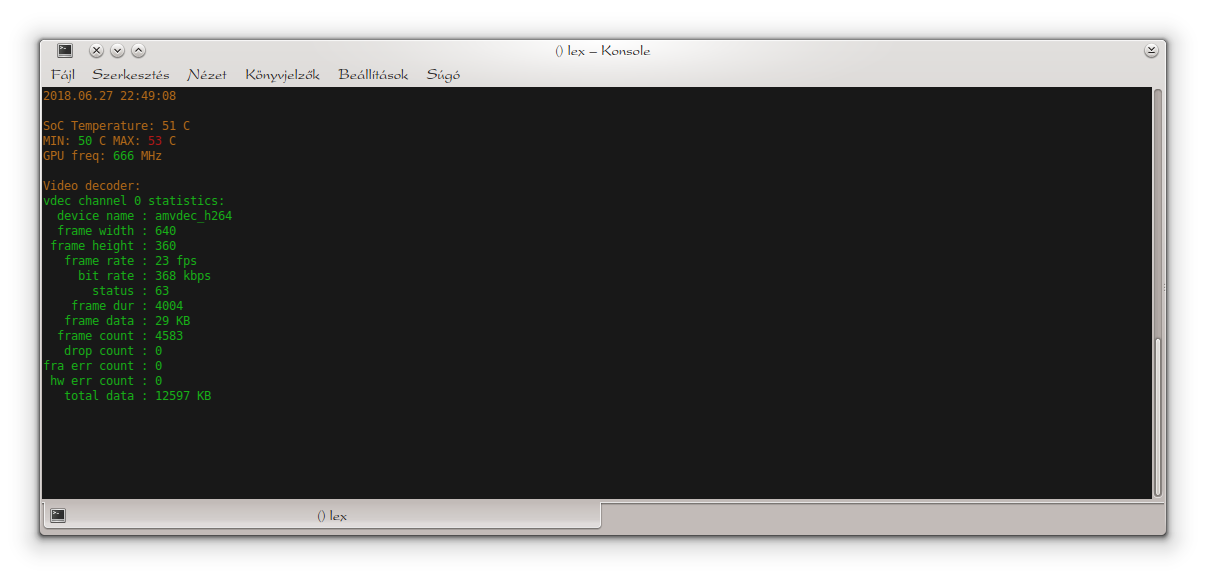This screenshot has height=575, width=1206.
Task: Open the Nézet menu
Action: pos(207,75)
